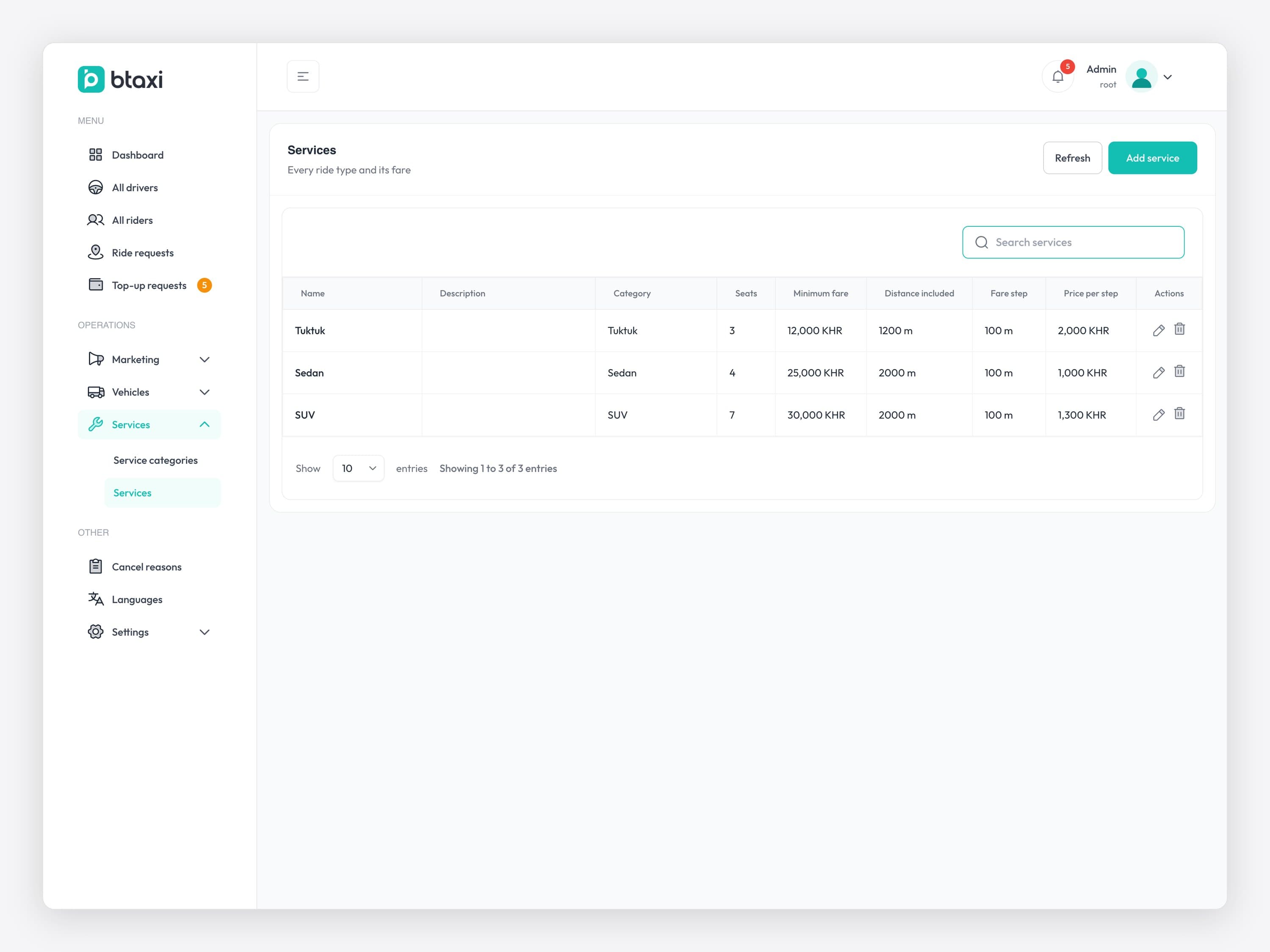Click the btaxi logo
This screenshot has height=952, width=1270.
coord(120,79)
